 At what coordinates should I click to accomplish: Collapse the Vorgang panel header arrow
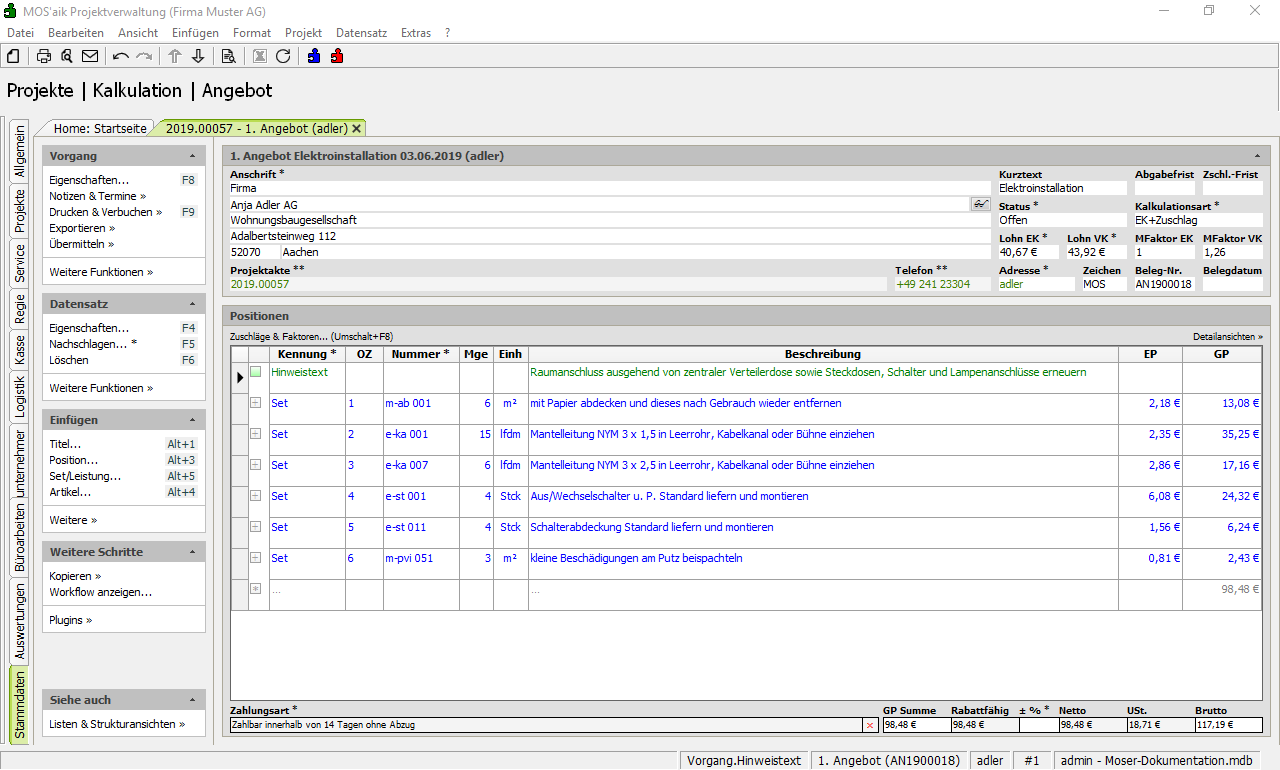tap(192, 156)
